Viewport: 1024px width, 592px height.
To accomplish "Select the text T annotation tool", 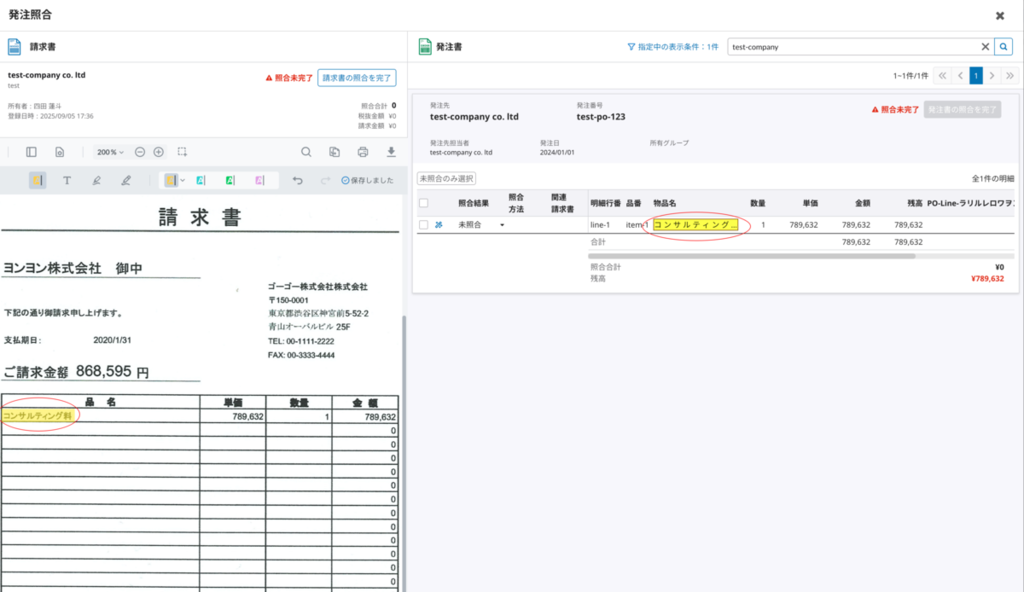I will coord(67,180).
